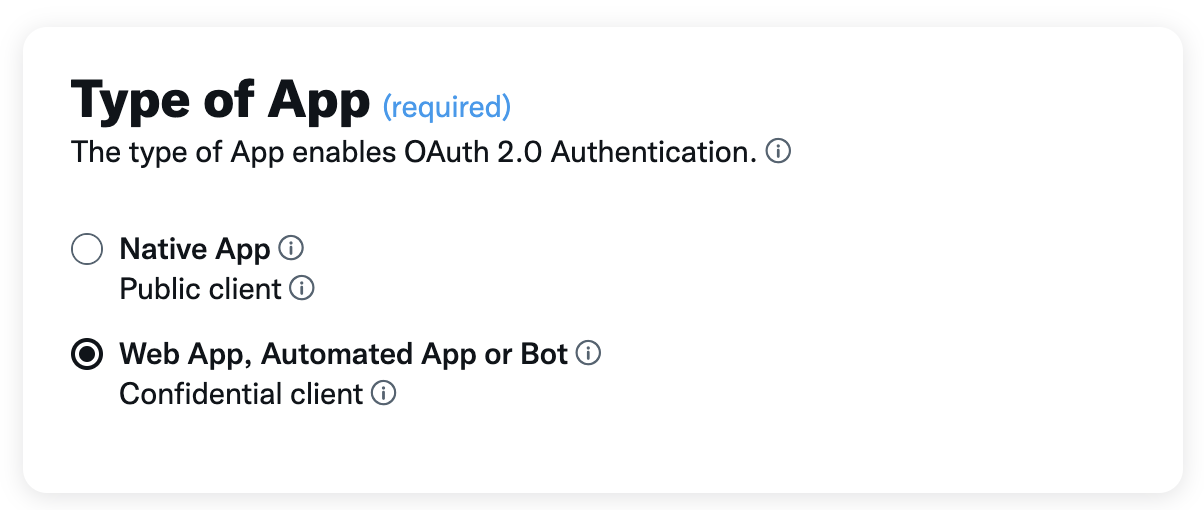The image size is (1204, 510).
Task: Show info for Public client
Action: click(302, 288)
